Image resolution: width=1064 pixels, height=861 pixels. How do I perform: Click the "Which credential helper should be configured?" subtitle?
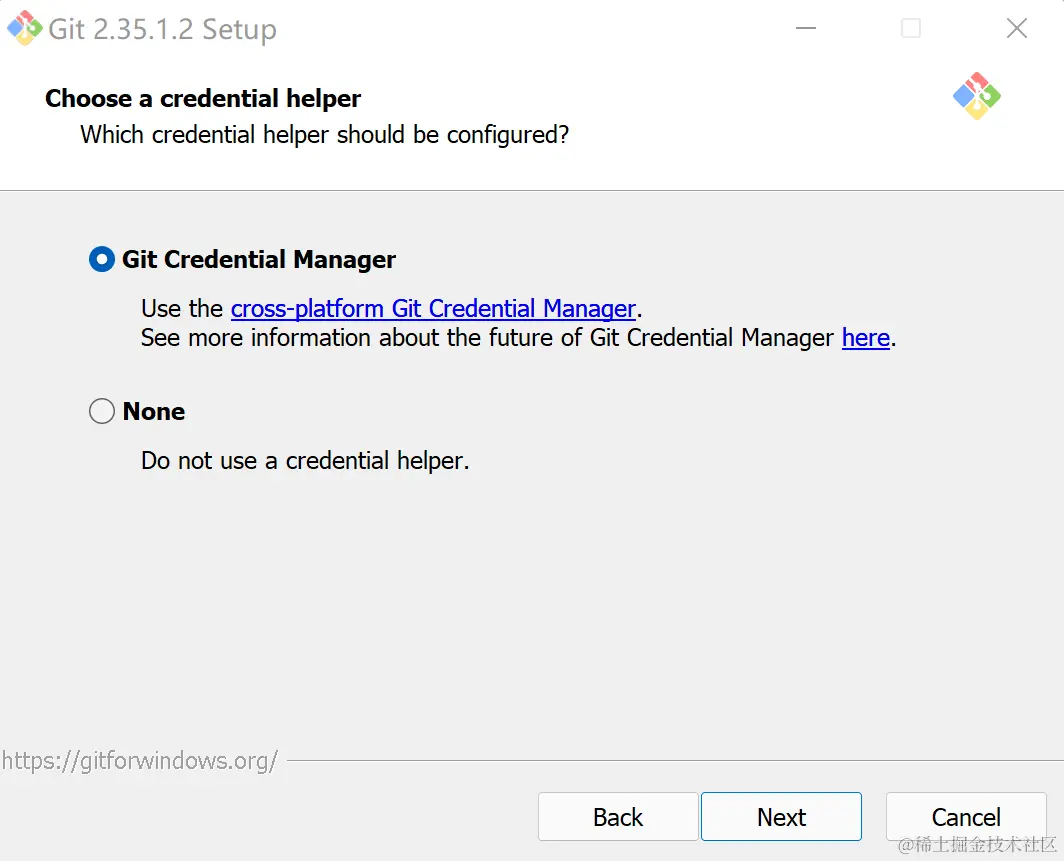[x=324, y=134]
